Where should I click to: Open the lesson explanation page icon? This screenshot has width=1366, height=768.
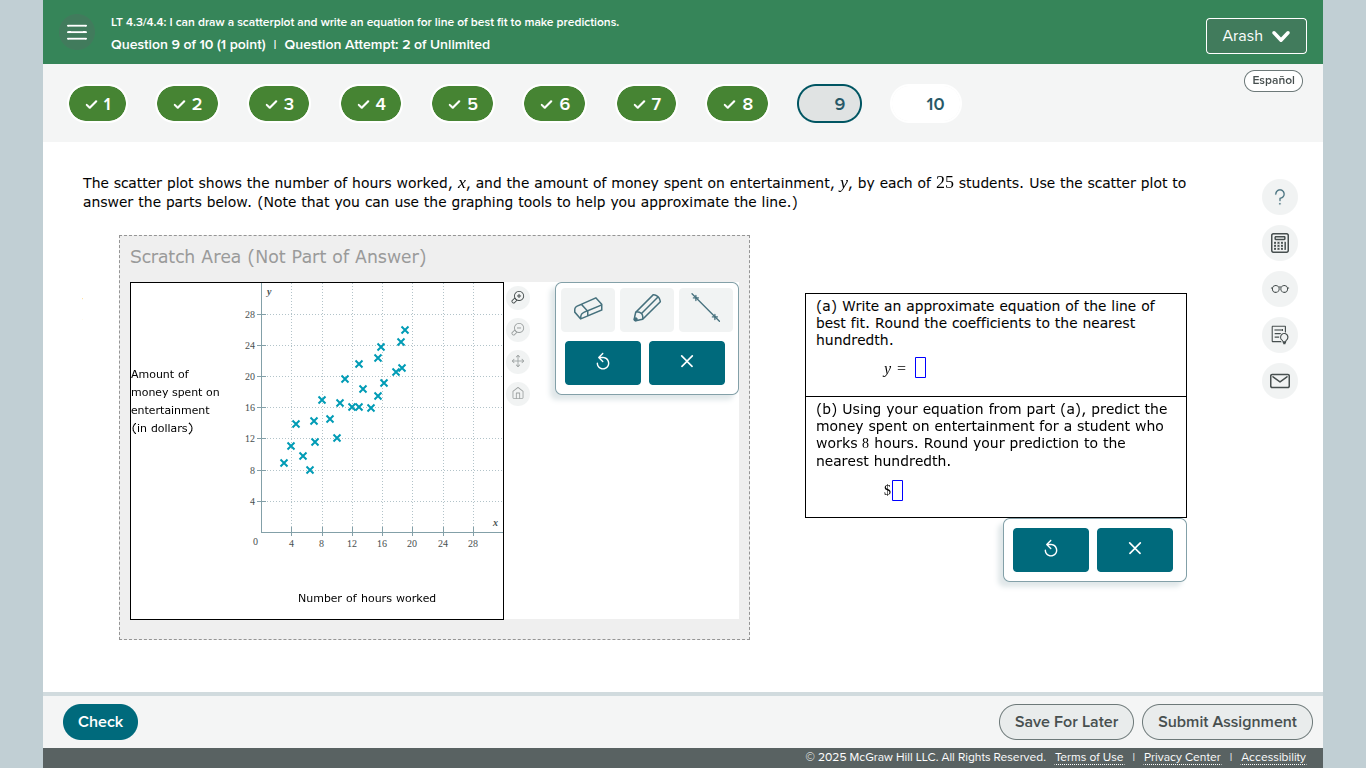point(1280,335)
